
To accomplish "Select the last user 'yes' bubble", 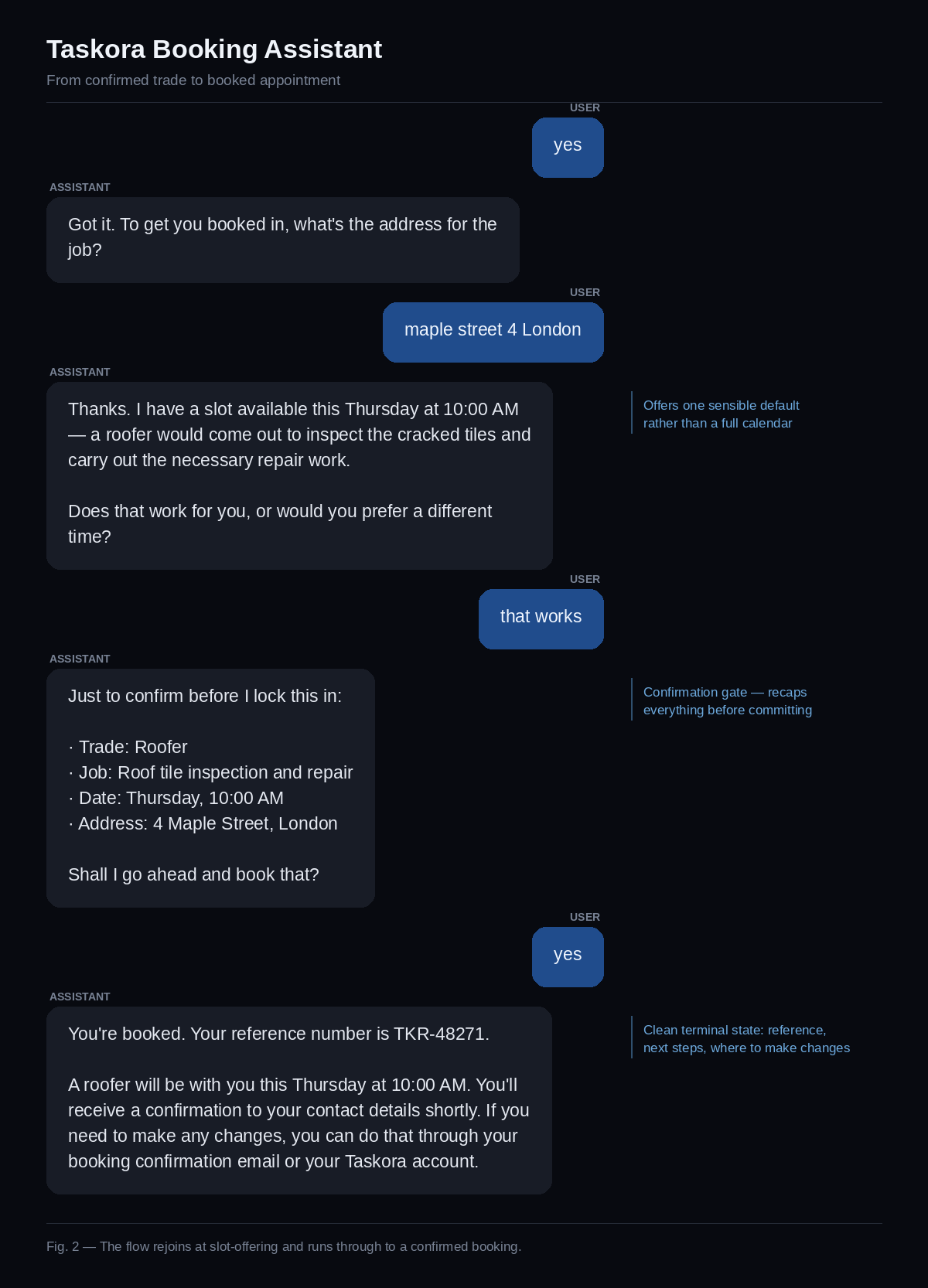I will coord(568,957).
